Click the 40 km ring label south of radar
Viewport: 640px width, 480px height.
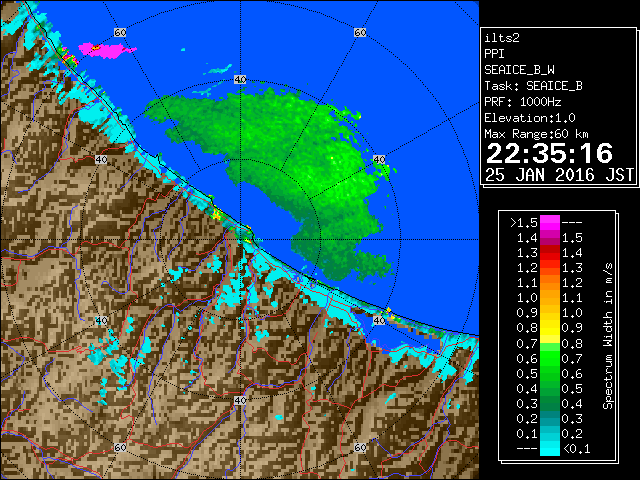[240, 400]
